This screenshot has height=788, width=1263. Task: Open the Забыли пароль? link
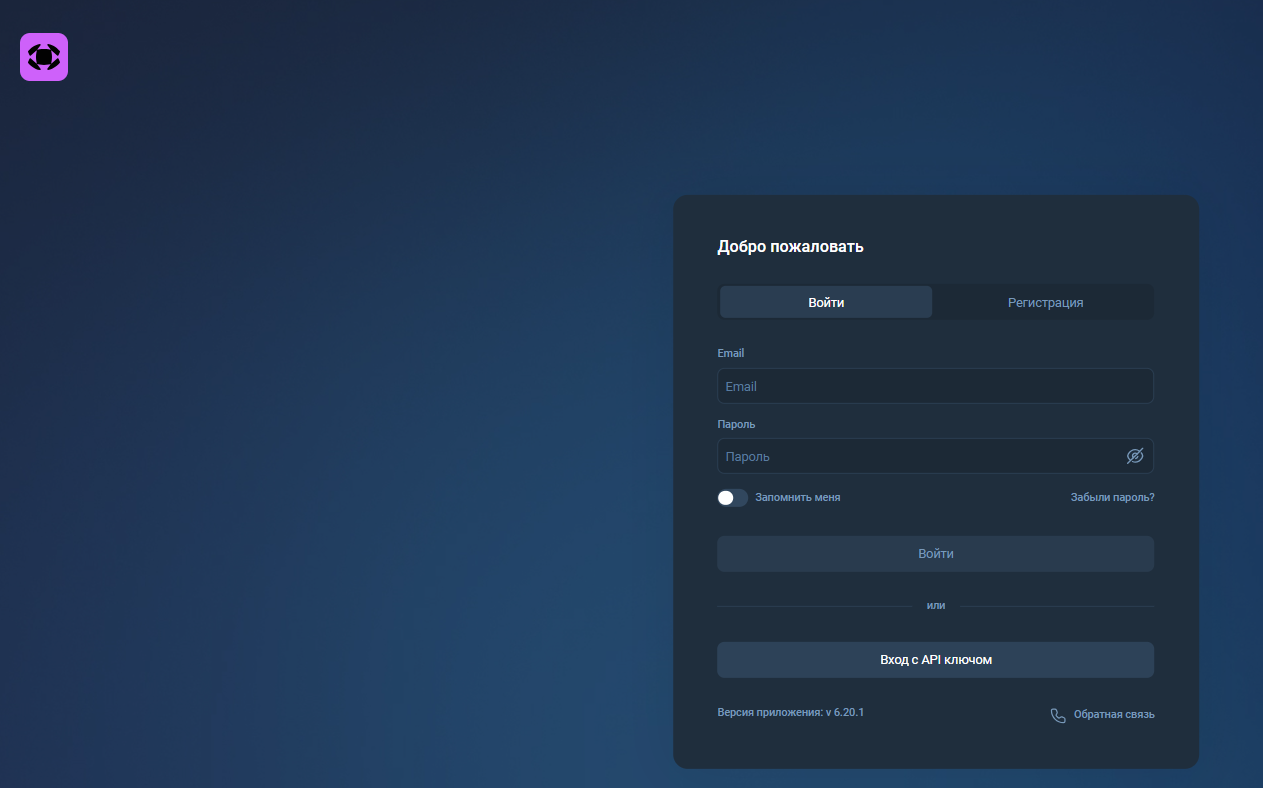(x=1112, y=498)
